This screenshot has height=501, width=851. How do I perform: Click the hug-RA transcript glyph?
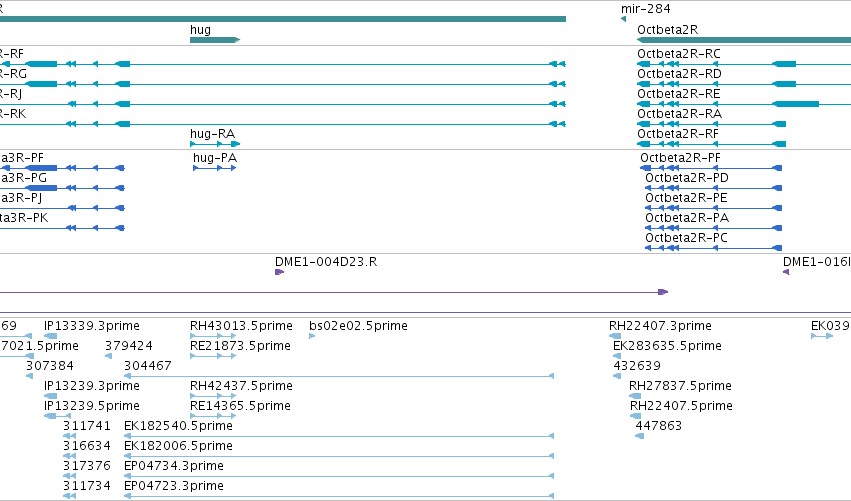pos(215,144)
